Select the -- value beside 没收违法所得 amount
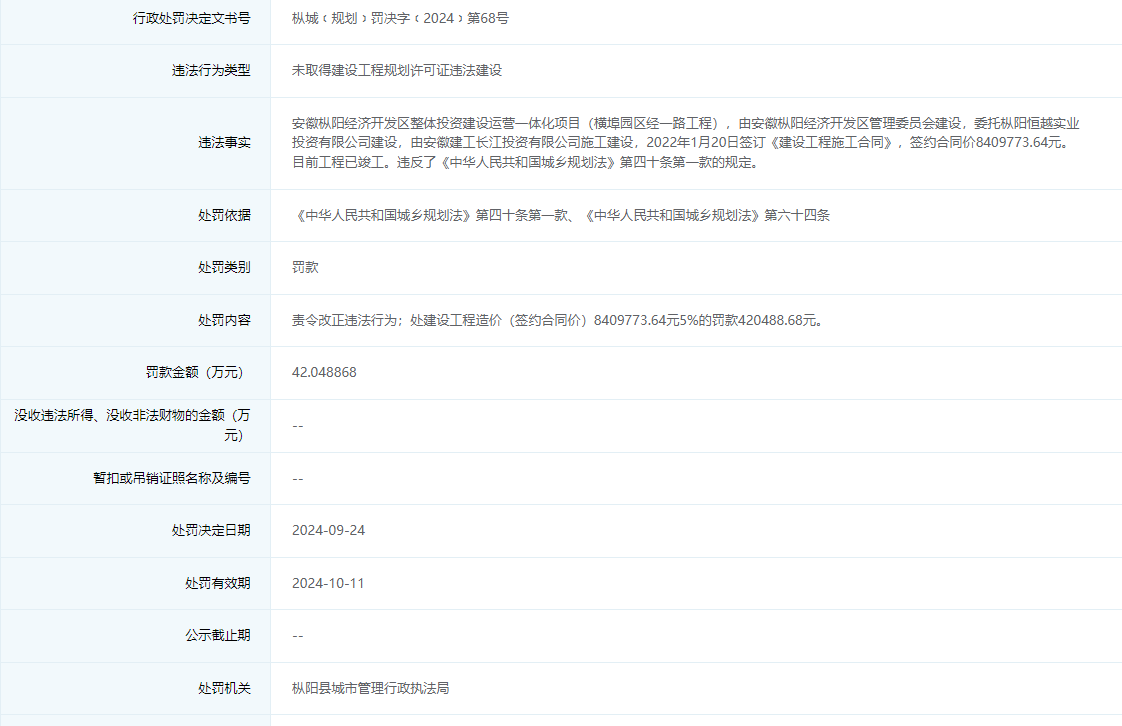 (298, 426)
